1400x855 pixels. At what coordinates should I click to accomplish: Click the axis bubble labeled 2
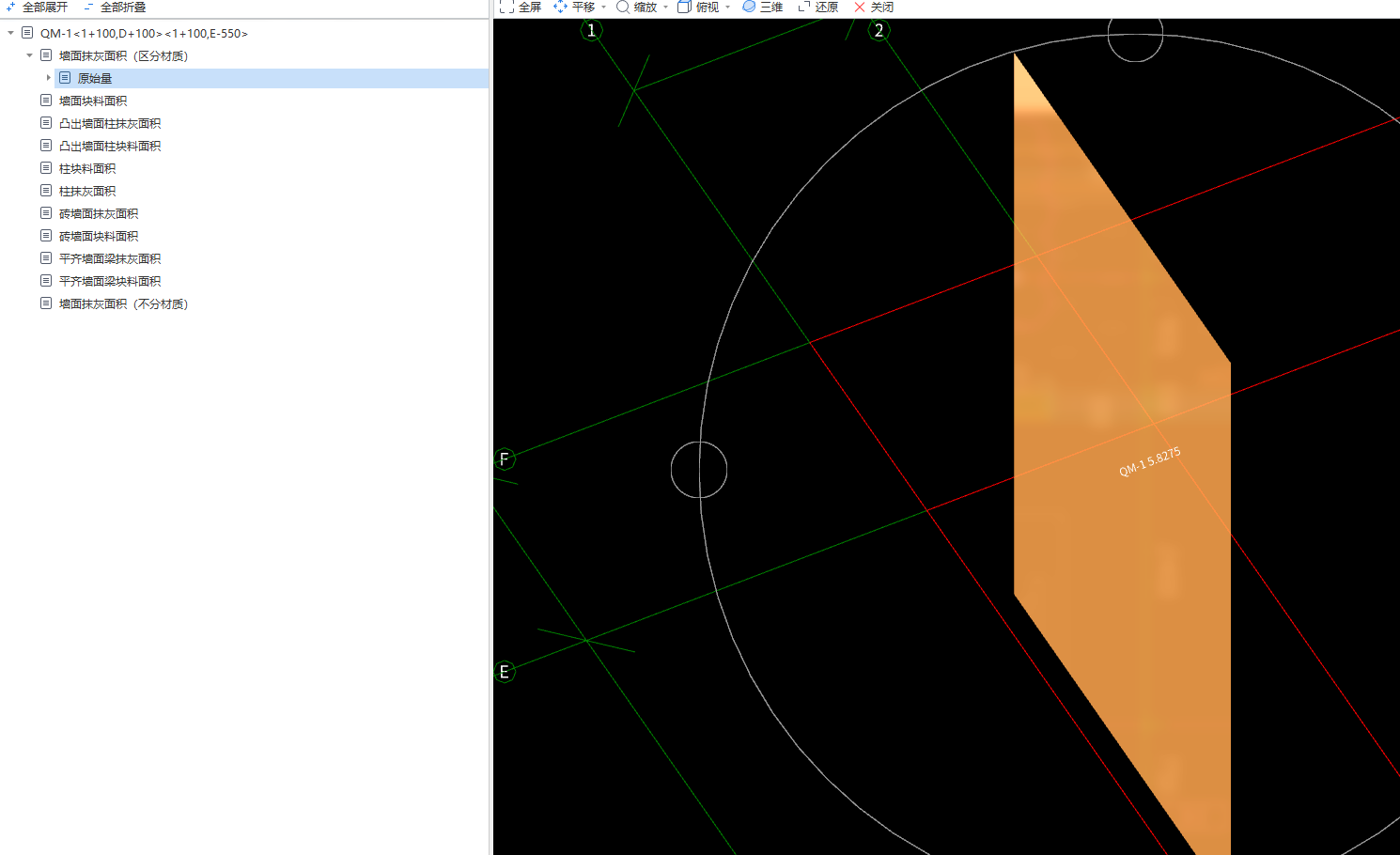879,30
